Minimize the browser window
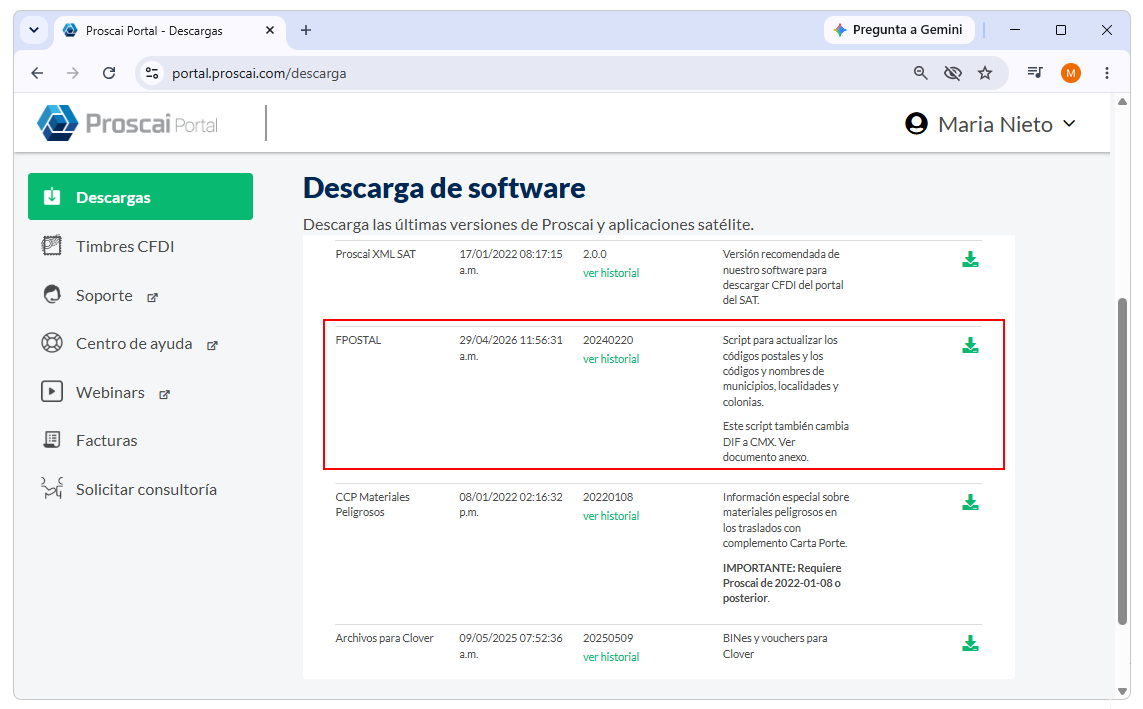The height and width of the screenshot is (709, 1143). 1015,30
